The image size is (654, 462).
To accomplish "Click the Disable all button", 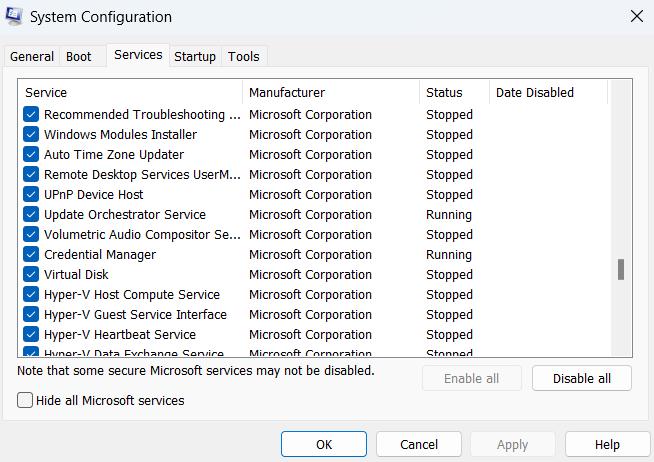I will [582, 379].
